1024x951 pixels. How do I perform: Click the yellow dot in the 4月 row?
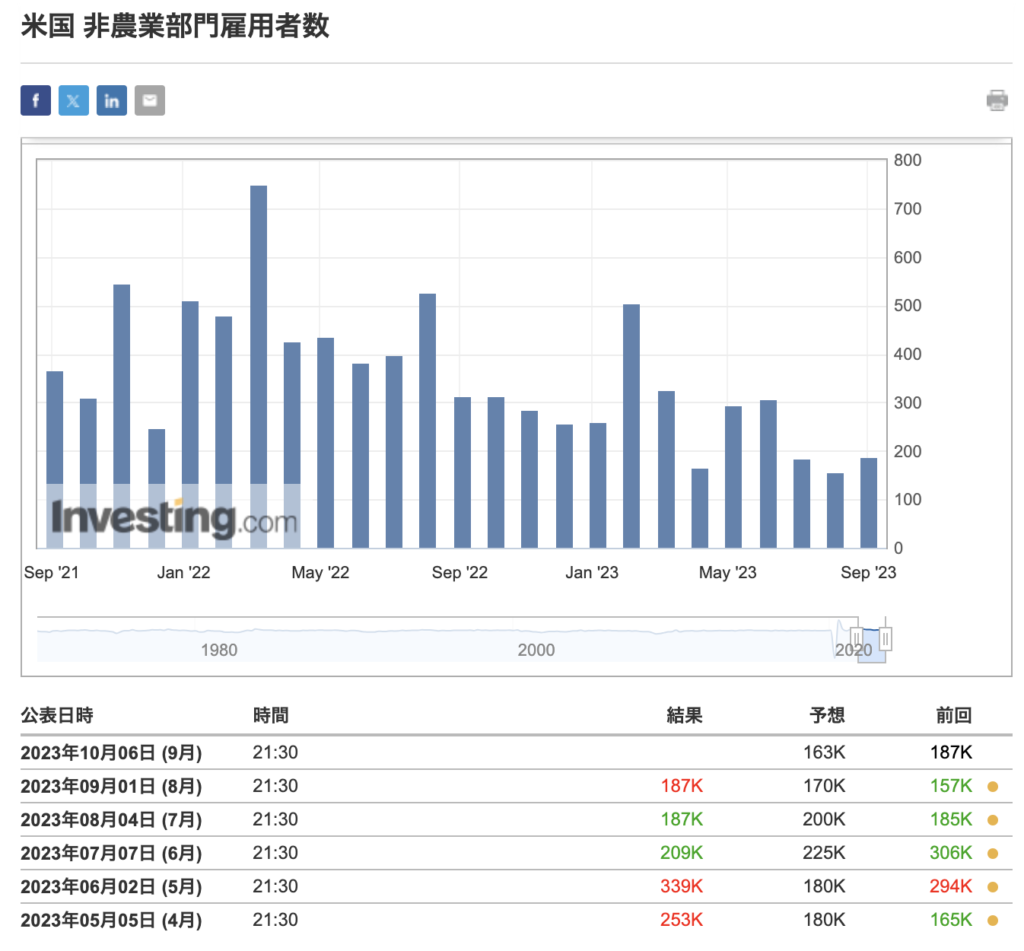pos(993,920)
